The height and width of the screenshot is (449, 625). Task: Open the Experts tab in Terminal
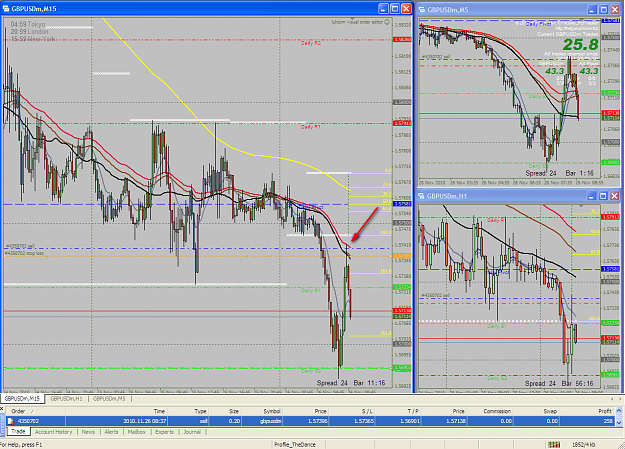tap(164, 432)
